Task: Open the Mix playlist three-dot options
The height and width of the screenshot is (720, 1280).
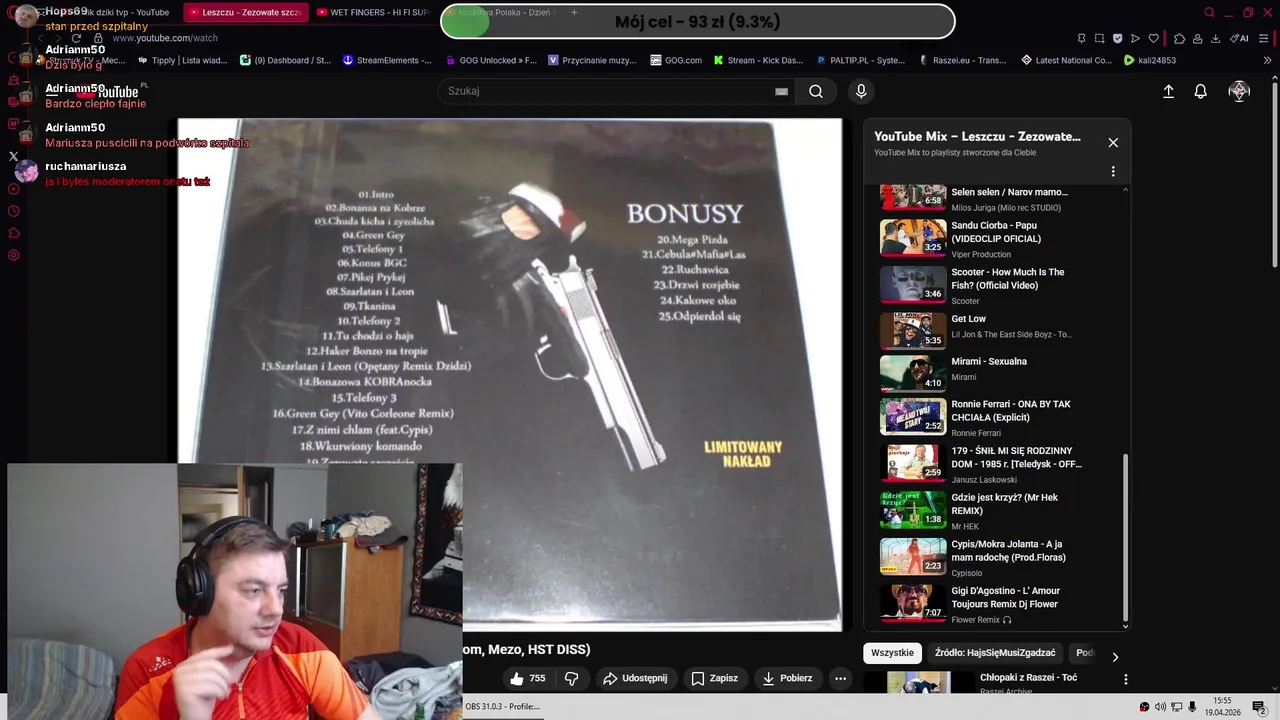Action: click(x=1113, y=171)
